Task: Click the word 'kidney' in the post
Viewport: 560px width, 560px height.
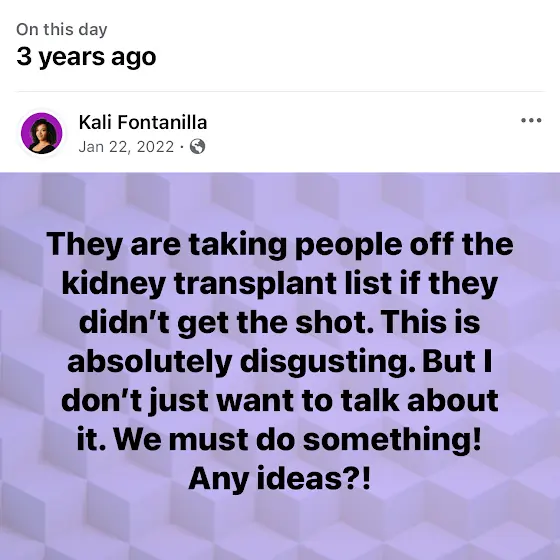Action: coord(114,284)
